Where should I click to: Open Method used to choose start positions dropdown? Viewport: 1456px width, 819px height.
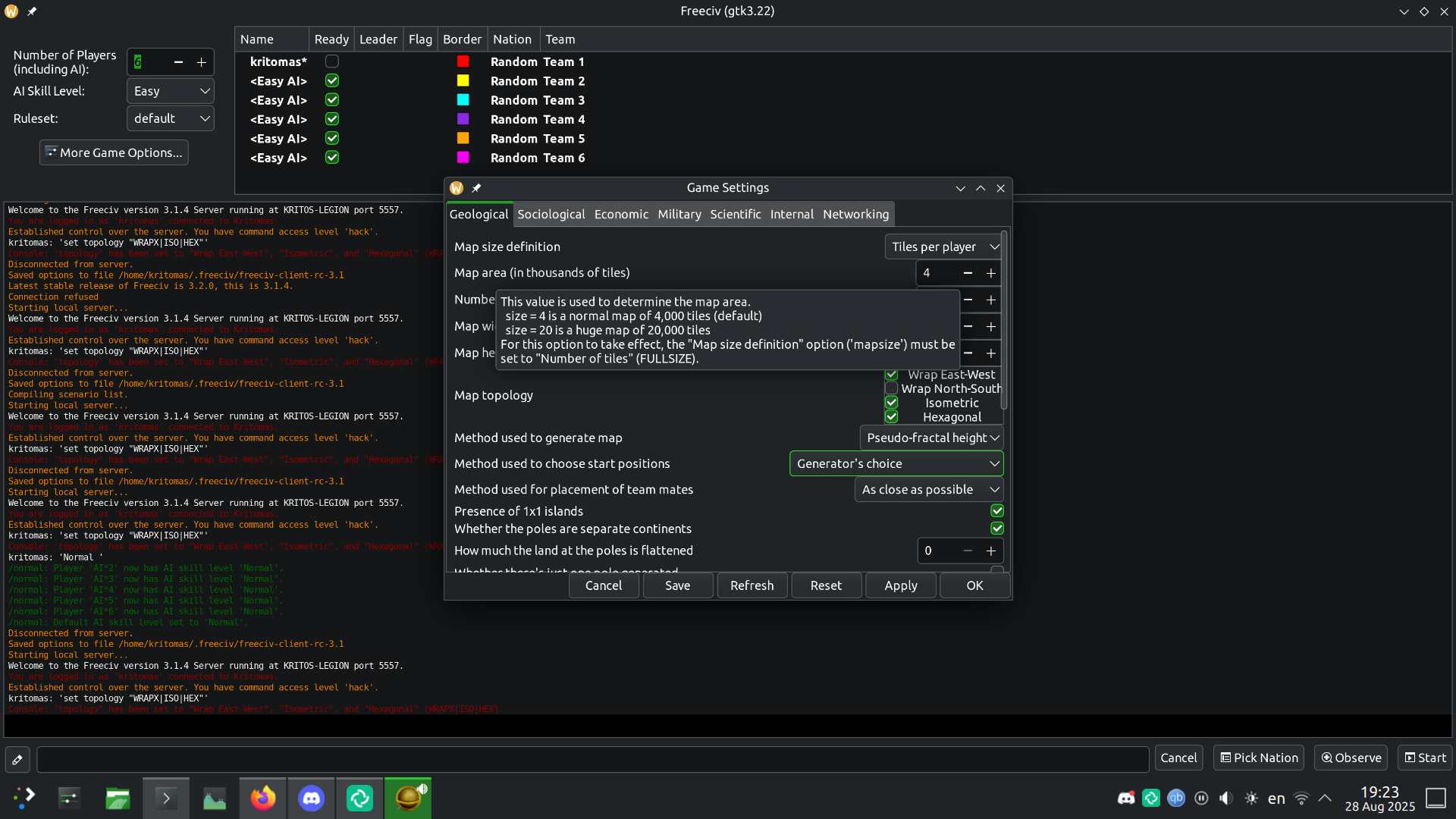[x=896, y=463]
